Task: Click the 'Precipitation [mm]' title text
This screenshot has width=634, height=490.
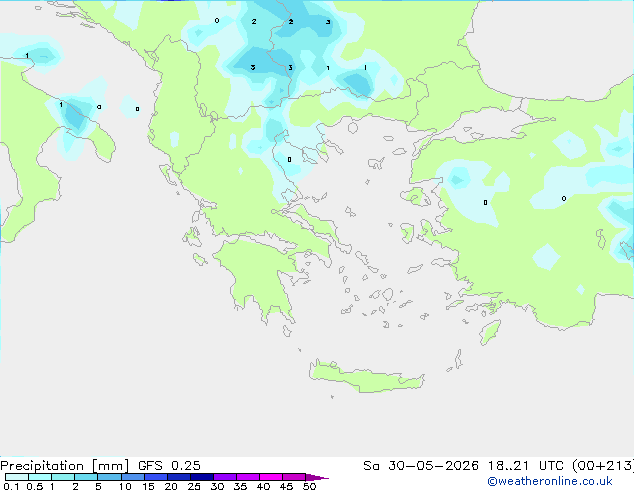Action: coord(65,466)
